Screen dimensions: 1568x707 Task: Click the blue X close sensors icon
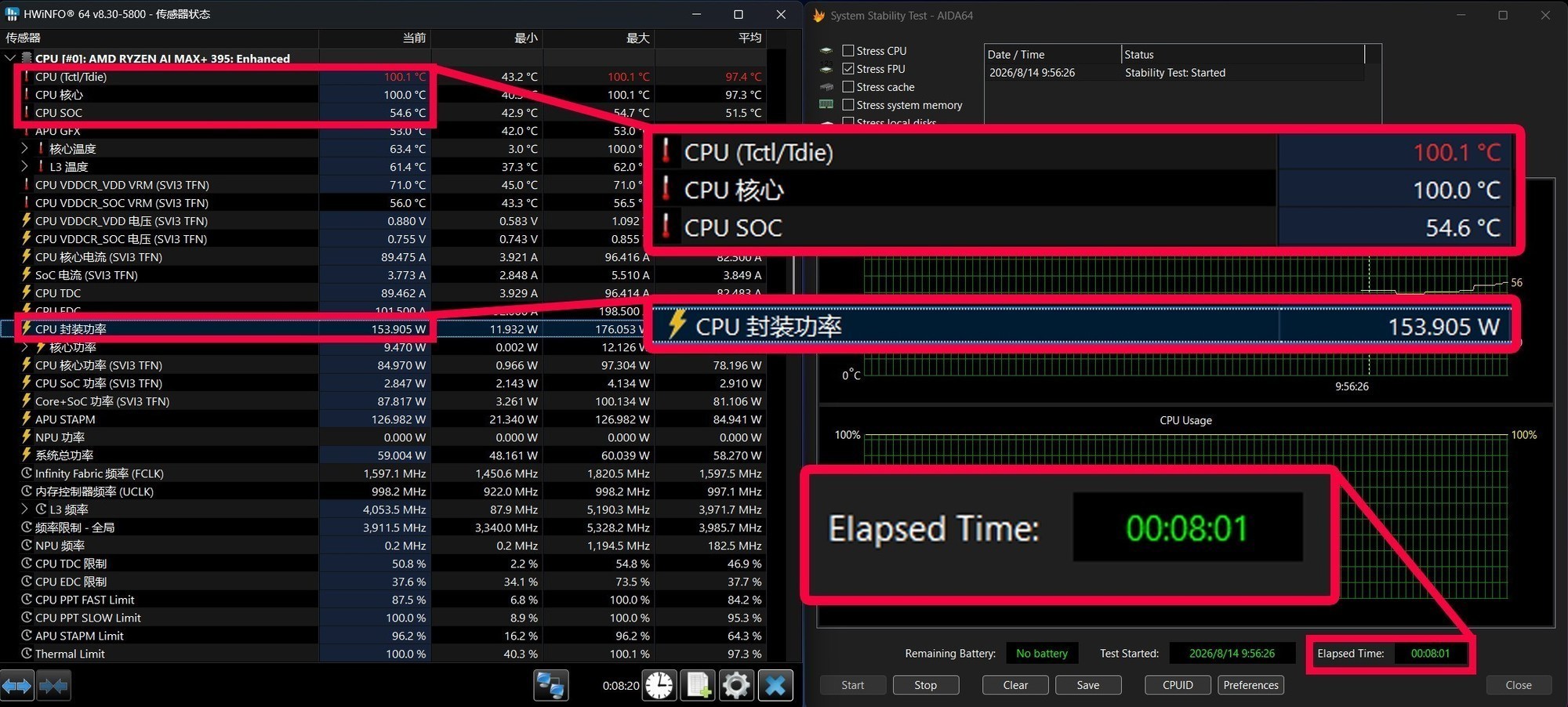pyautogui.click(x=775, y=686)
